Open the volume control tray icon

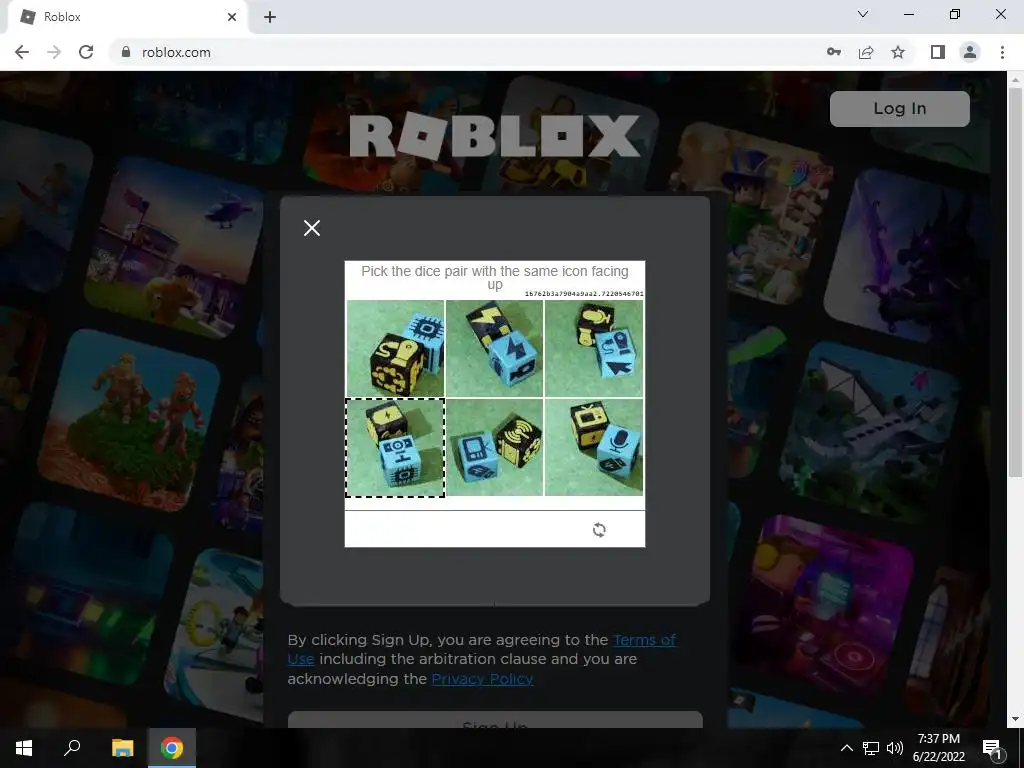tap(895, 748)
